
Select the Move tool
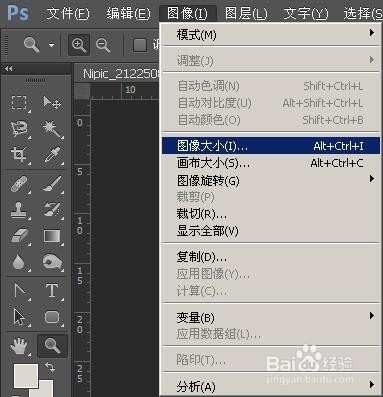pyautogui.click(x=52, y=102)
